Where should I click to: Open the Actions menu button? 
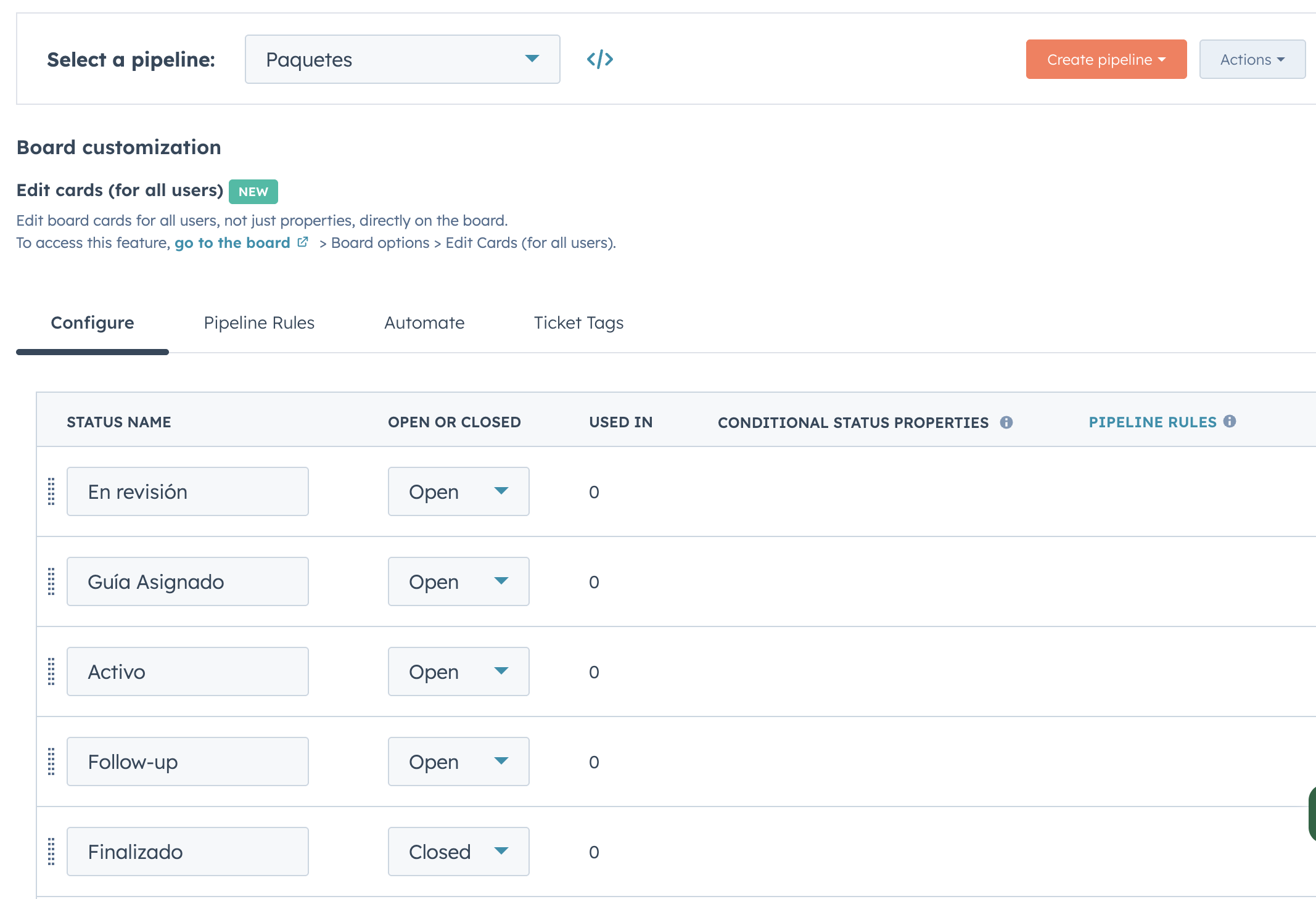1252,59
